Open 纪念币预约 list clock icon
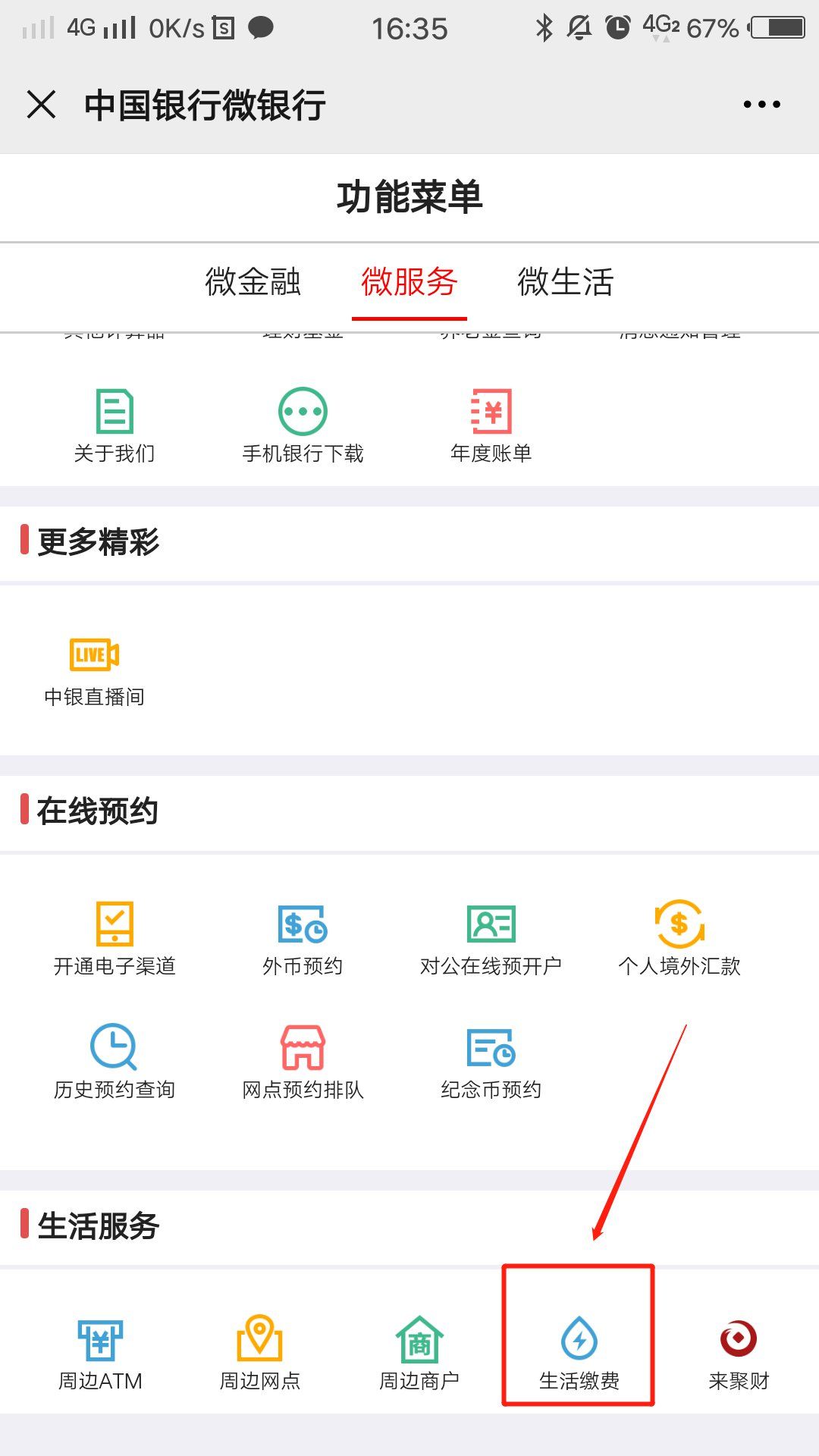The image size is (819, 1456). pyautogui.click(x=491, y=1047)
